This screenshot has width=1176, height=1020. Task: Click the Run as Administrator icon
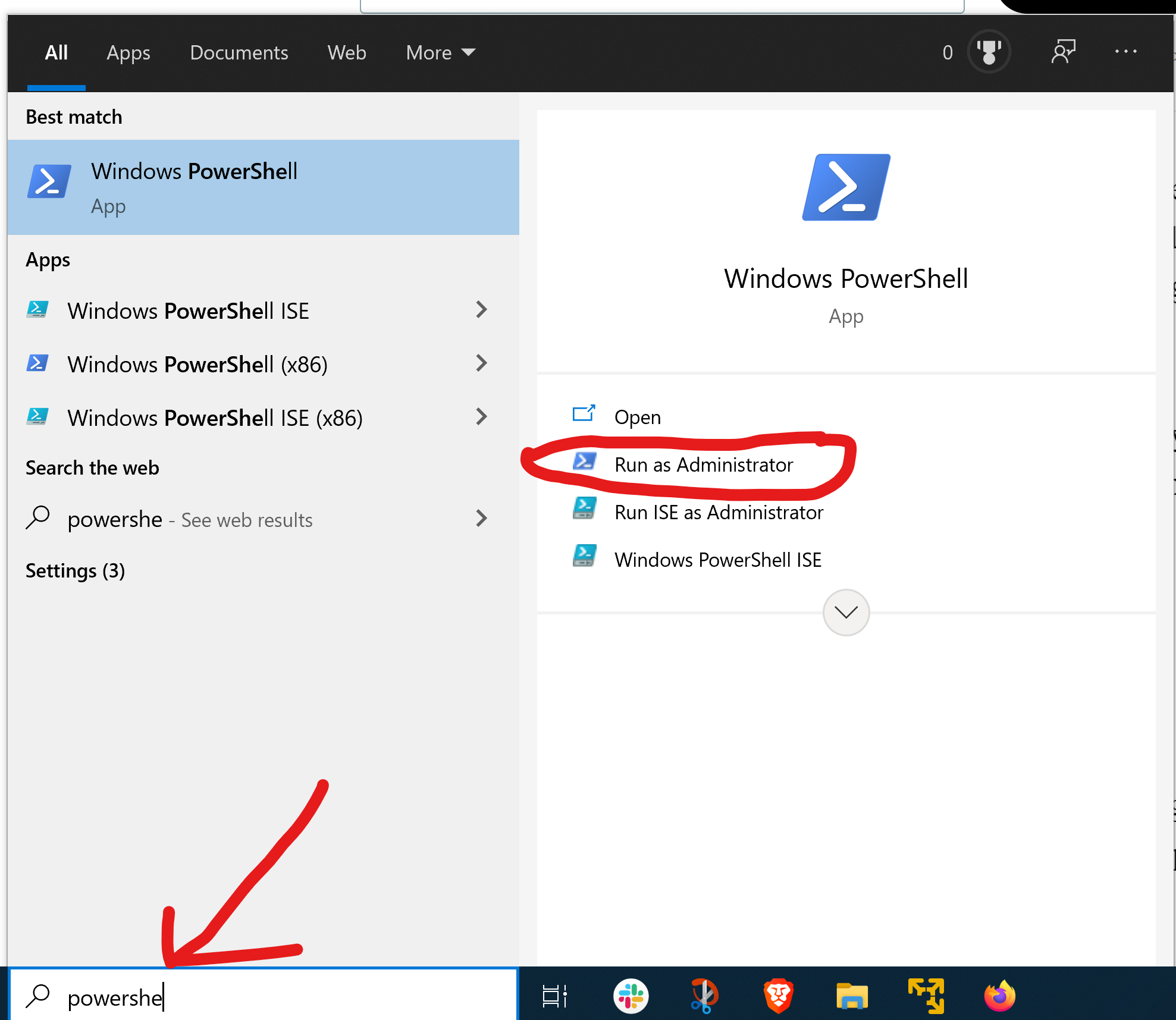pos(584,462)
